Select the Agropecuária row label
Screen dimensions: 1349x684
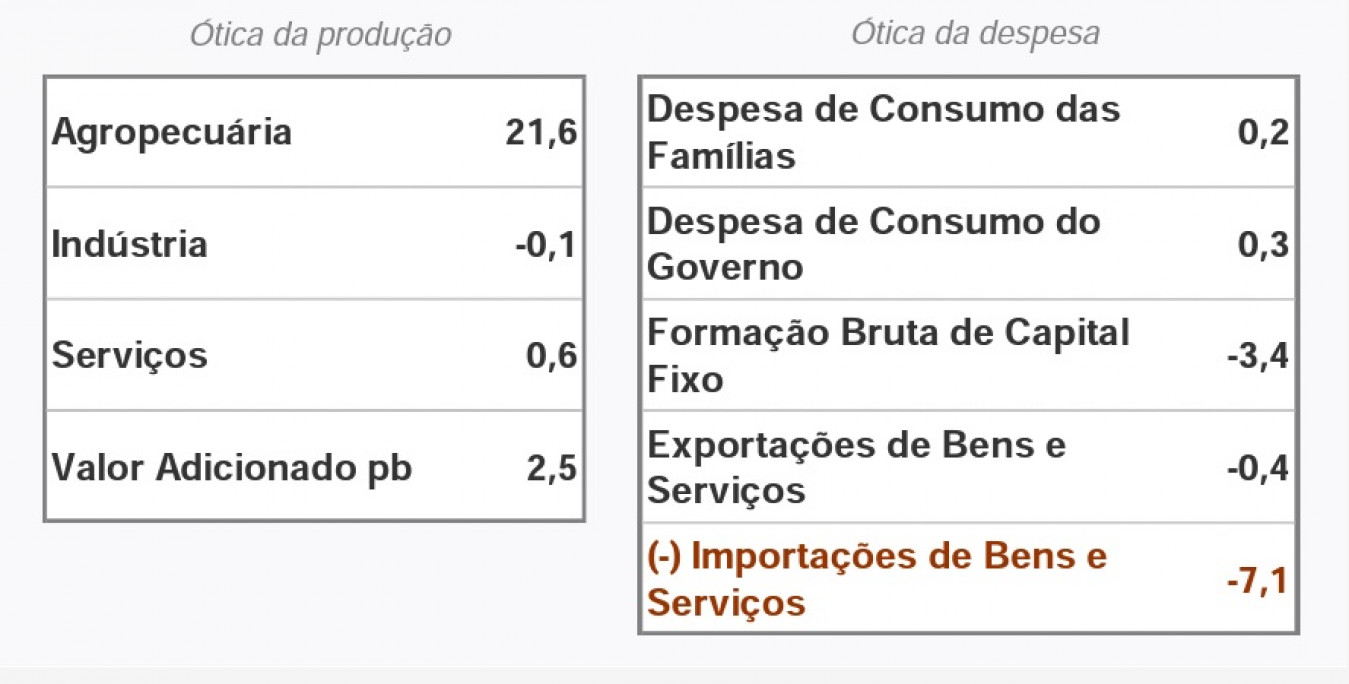pyautogui.click(x=172, y=132)
